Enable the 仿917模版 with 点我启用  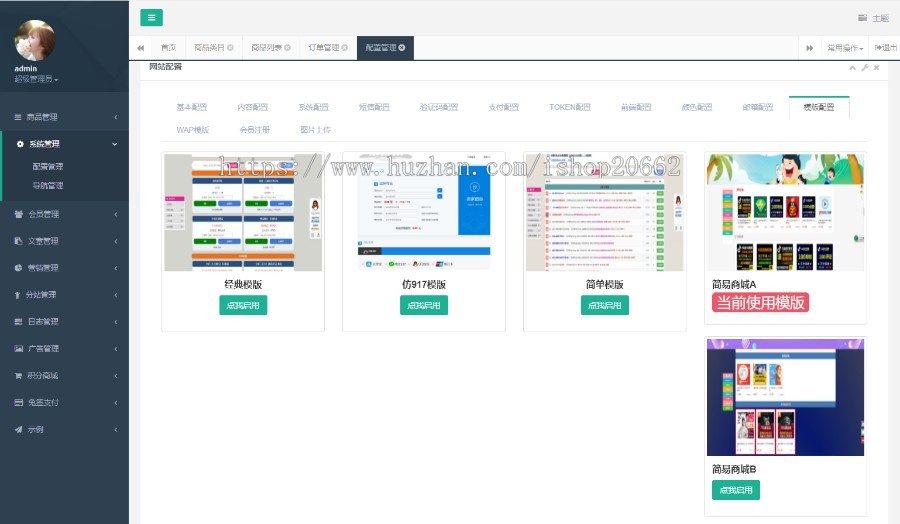(424, 305)
